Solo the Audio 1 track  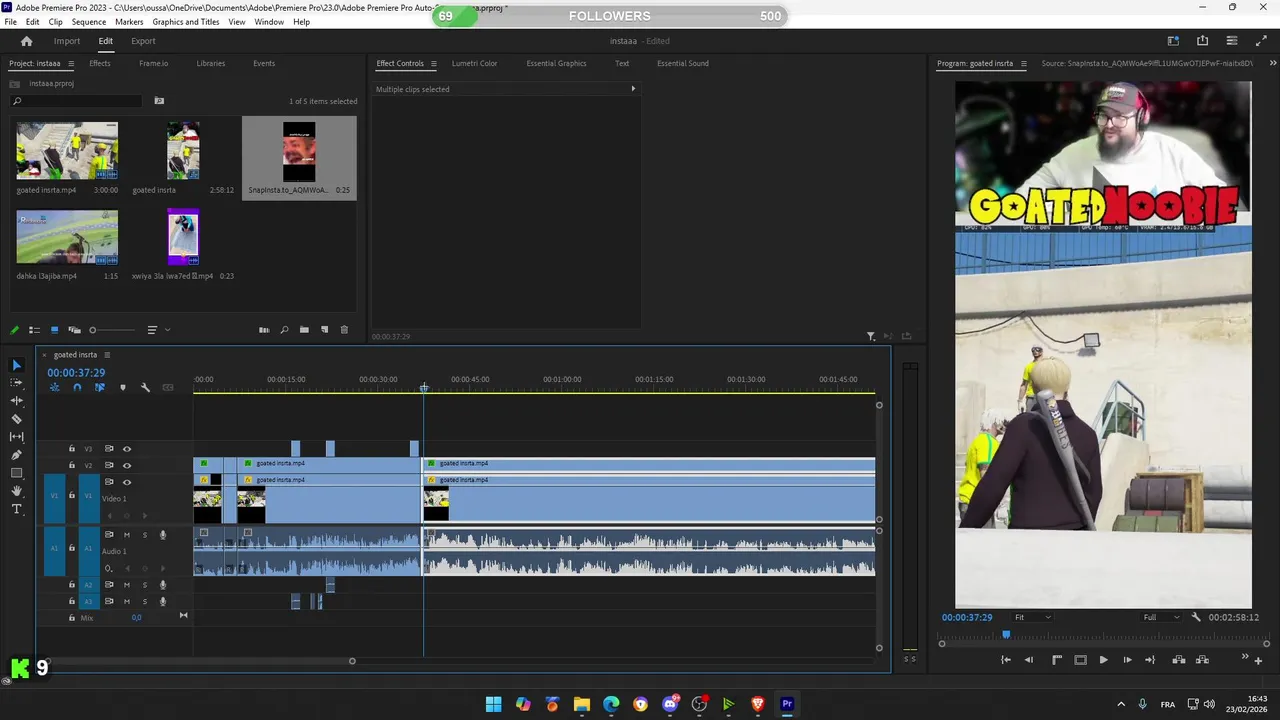[144, 535]
